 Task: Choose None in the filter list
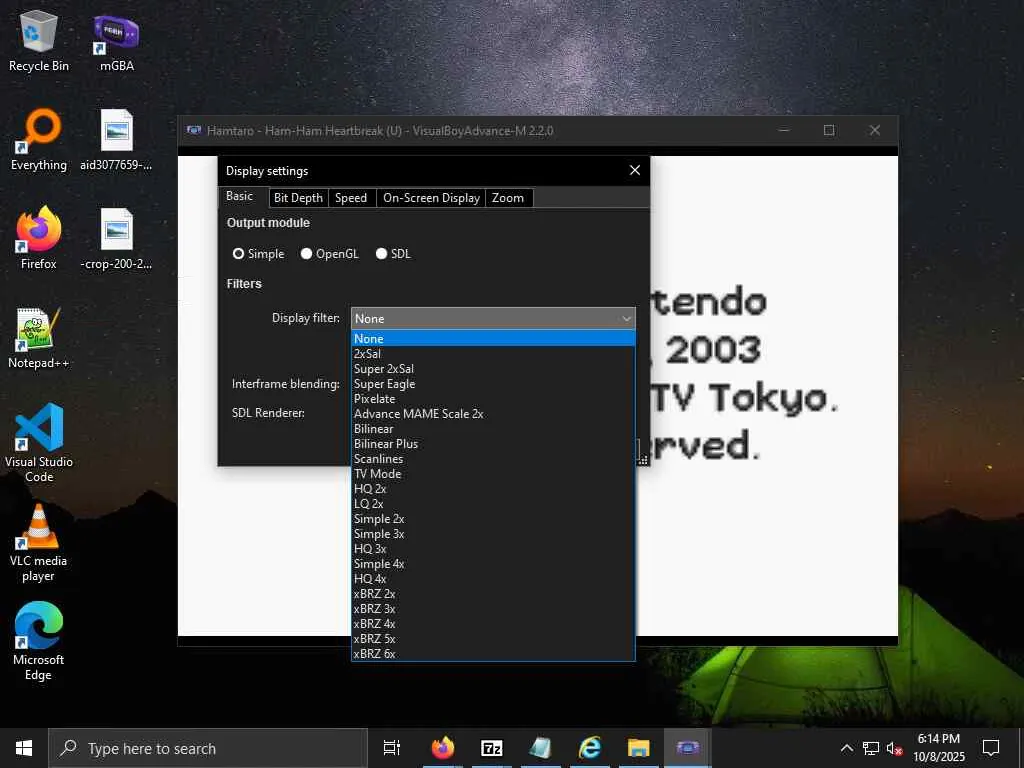(493, 338)
